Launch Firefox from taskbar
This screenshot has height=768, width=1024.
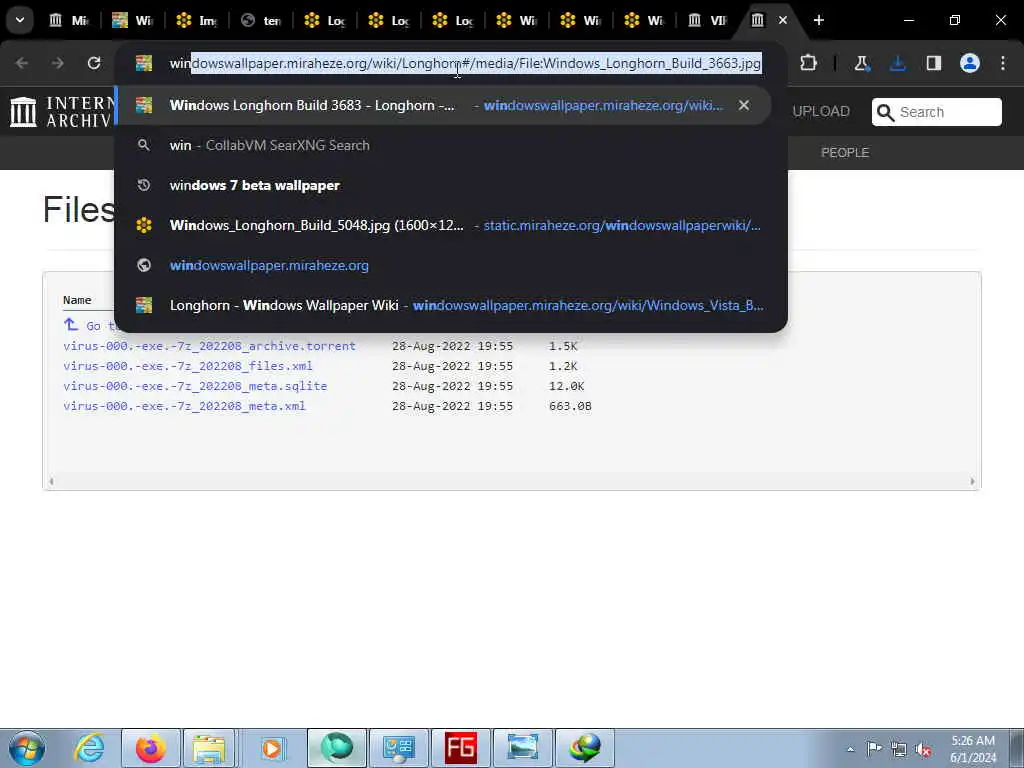(150, 748)
